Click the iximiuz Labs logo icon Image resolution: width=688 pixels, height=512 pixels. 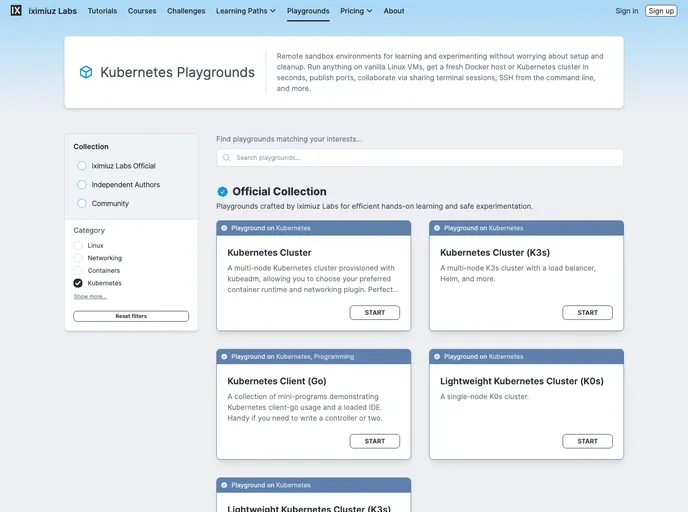pyautogui.click(x=16, y=11)
